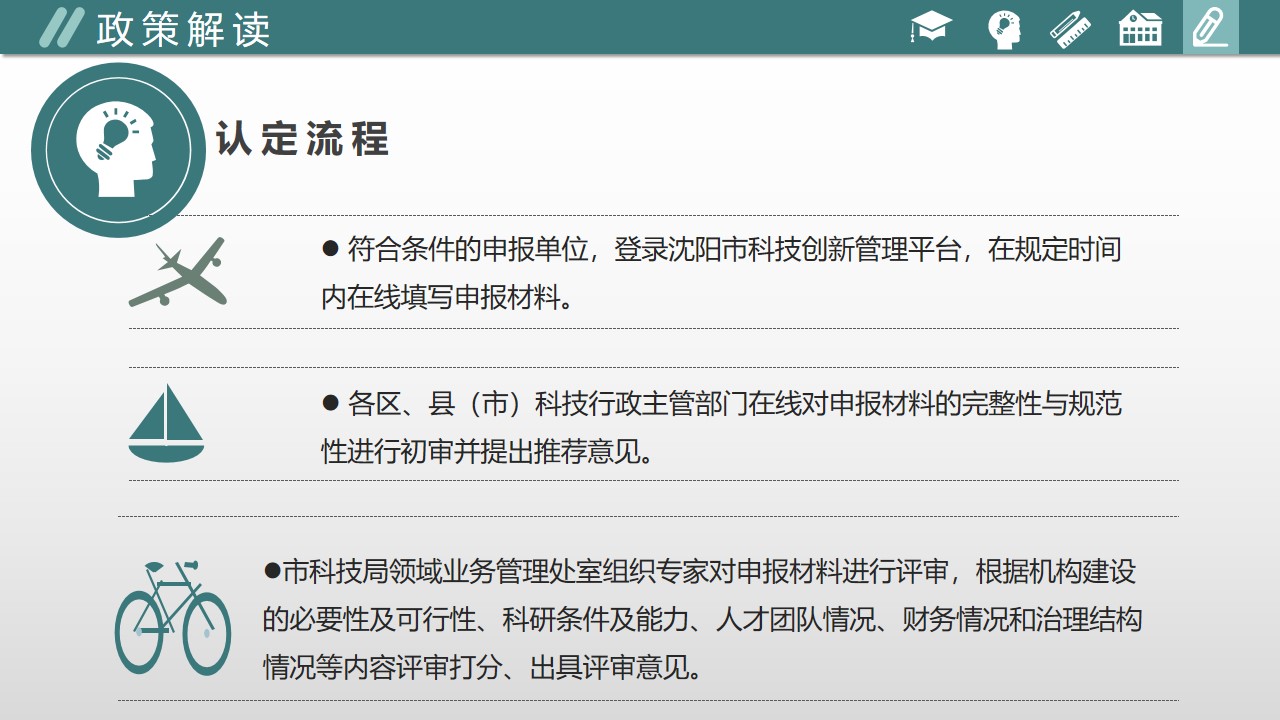Select the line starting with 的必要性及可行性
Screen dimensions: 1280x720
(702, 620)
